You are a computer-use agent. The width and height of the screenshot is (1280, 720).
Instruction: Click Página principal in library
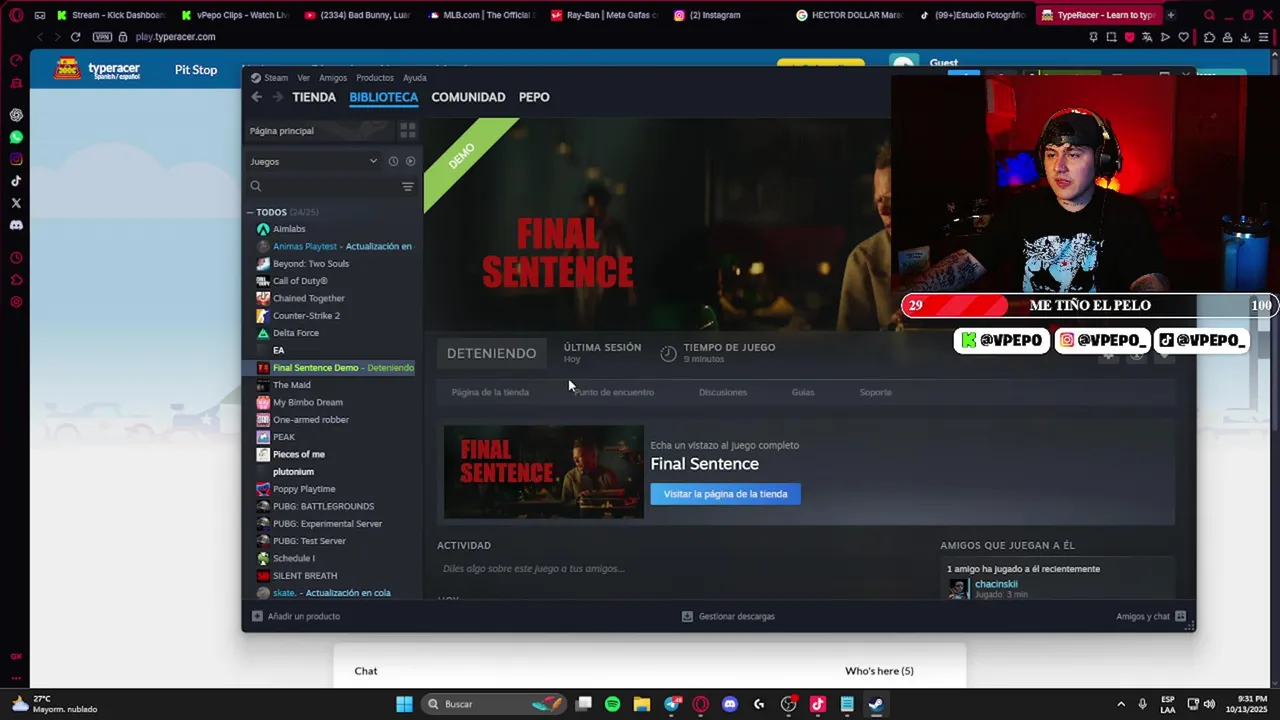[282, 131]
